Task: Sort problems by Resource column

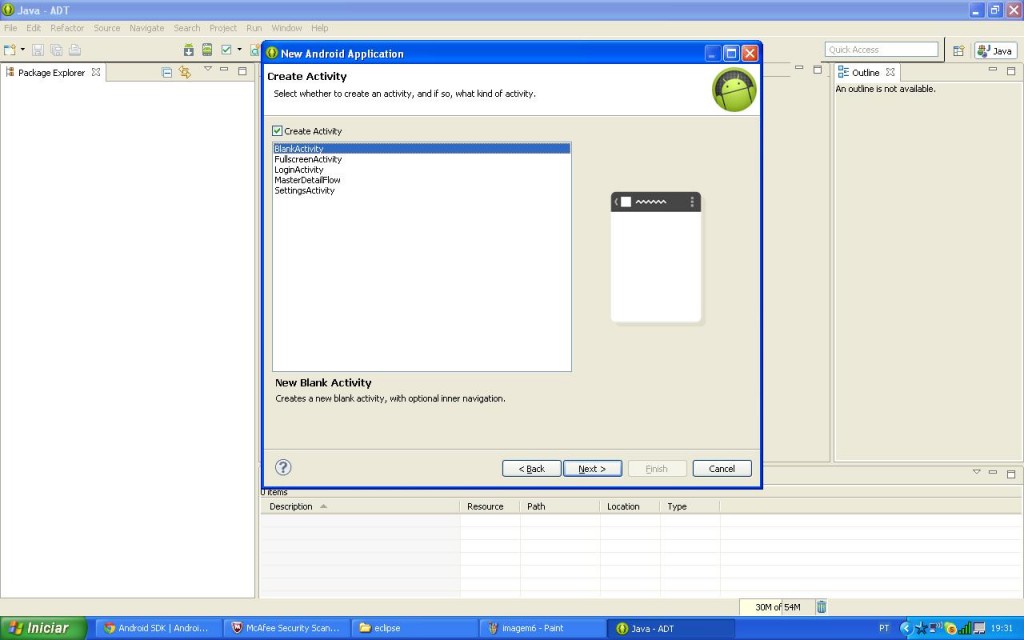Action: (x=490, y=506)
